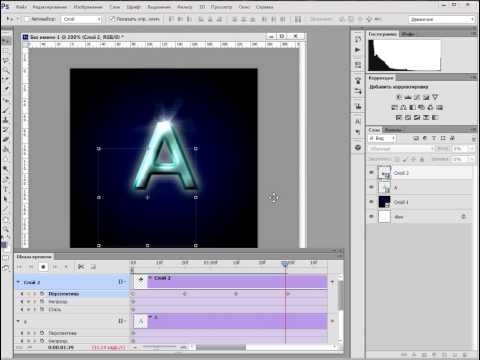480x360 pixels.
Task: Add a Photo Filter adjustment layer
Action: click(x=421, y=107)
